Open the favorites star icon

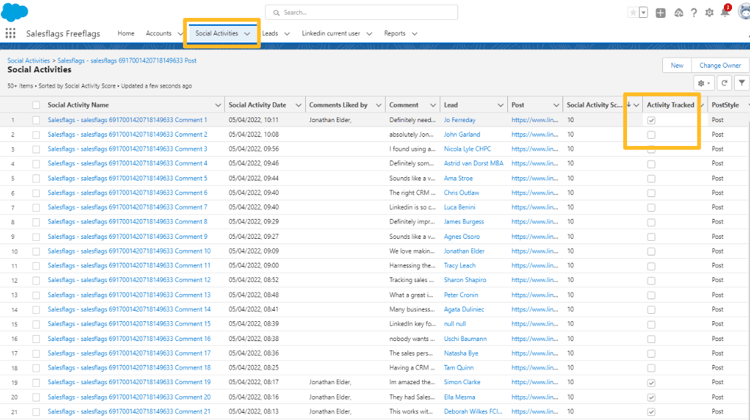[633, 13]
